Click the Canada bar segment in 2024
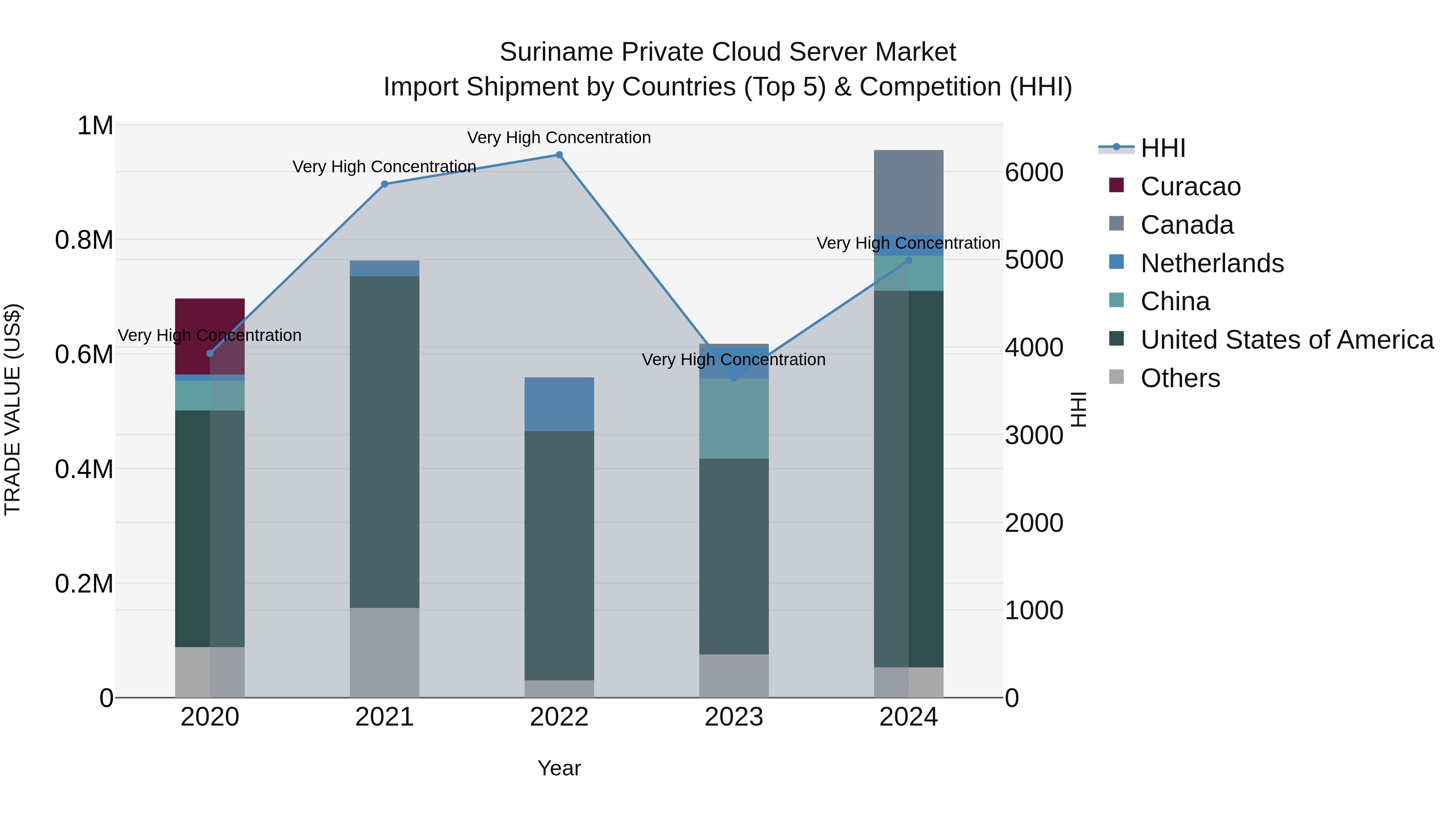This screenshot has height=819, width=1456. pyautogui.click(x=908, y=192)
